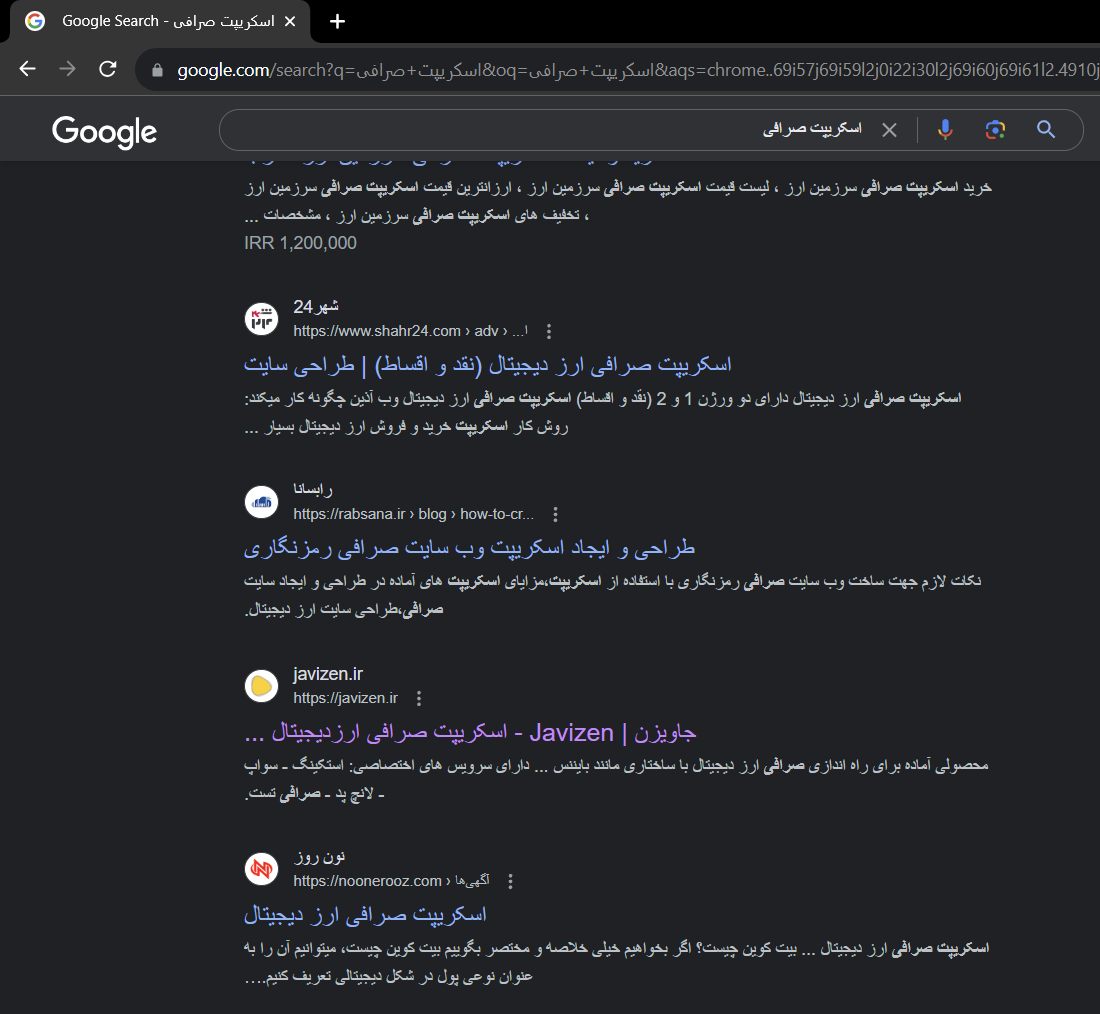Click the https://www.shahr24.com URL breadcrumb
Viewport: 1100px width, 1014px height.
click(x=410, y=331)
